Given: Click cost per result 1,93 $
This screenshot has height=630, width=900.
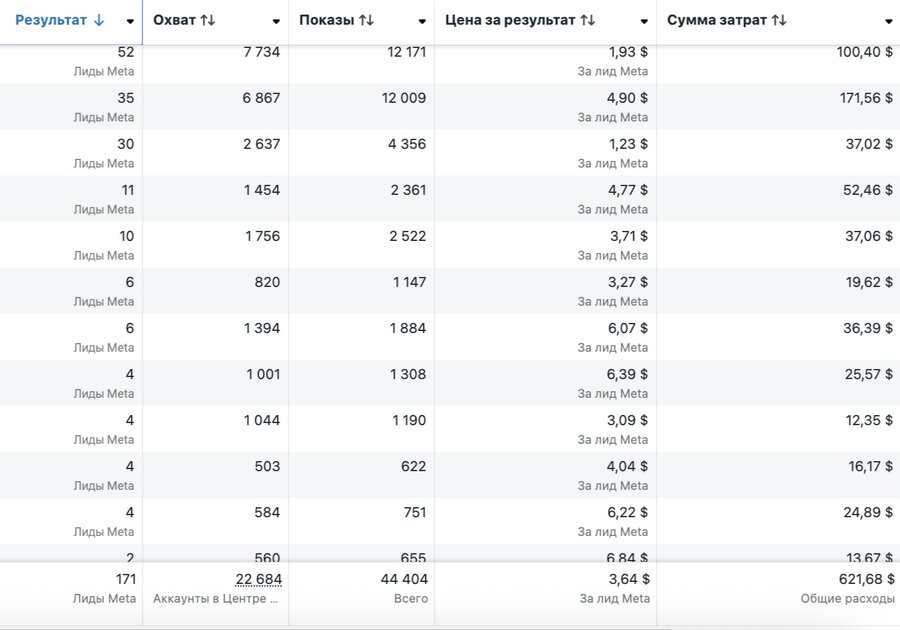Looking at the screenshot, I should coord(629,52).
